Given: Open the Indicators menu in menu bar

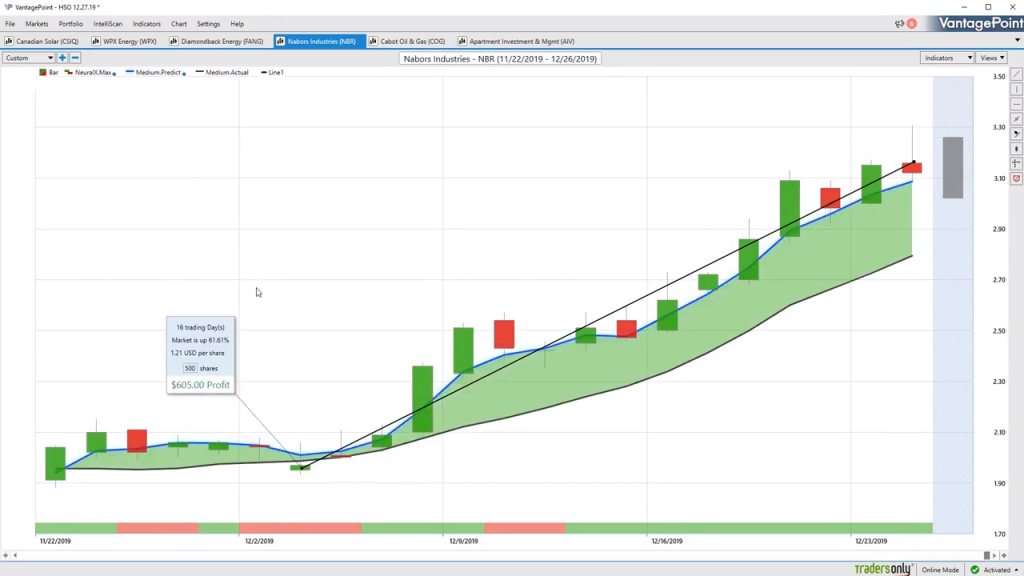Looking at the screenshot, I should [146, 24].
